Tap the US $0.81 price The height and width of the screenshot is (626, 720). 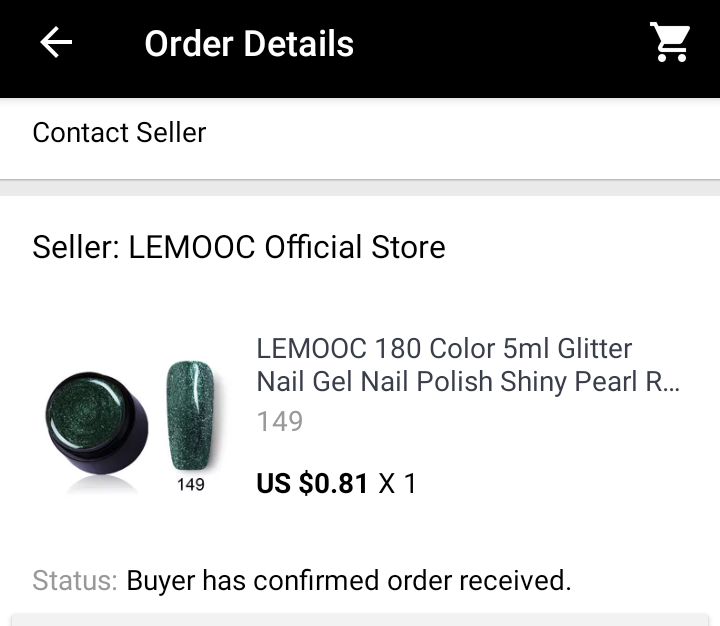coord(312,484)
